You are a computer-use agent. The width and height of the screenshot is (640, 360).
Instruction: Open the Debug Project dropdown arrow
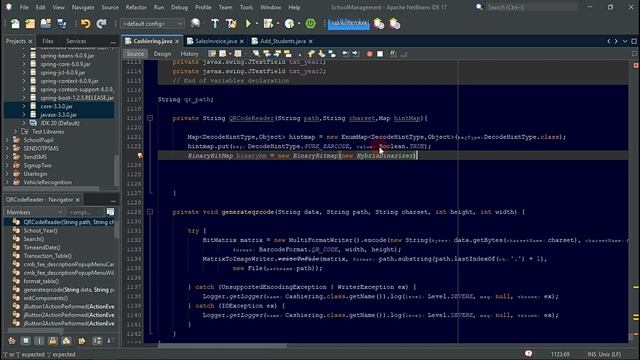pyautogui.click(x=278, y=24)
